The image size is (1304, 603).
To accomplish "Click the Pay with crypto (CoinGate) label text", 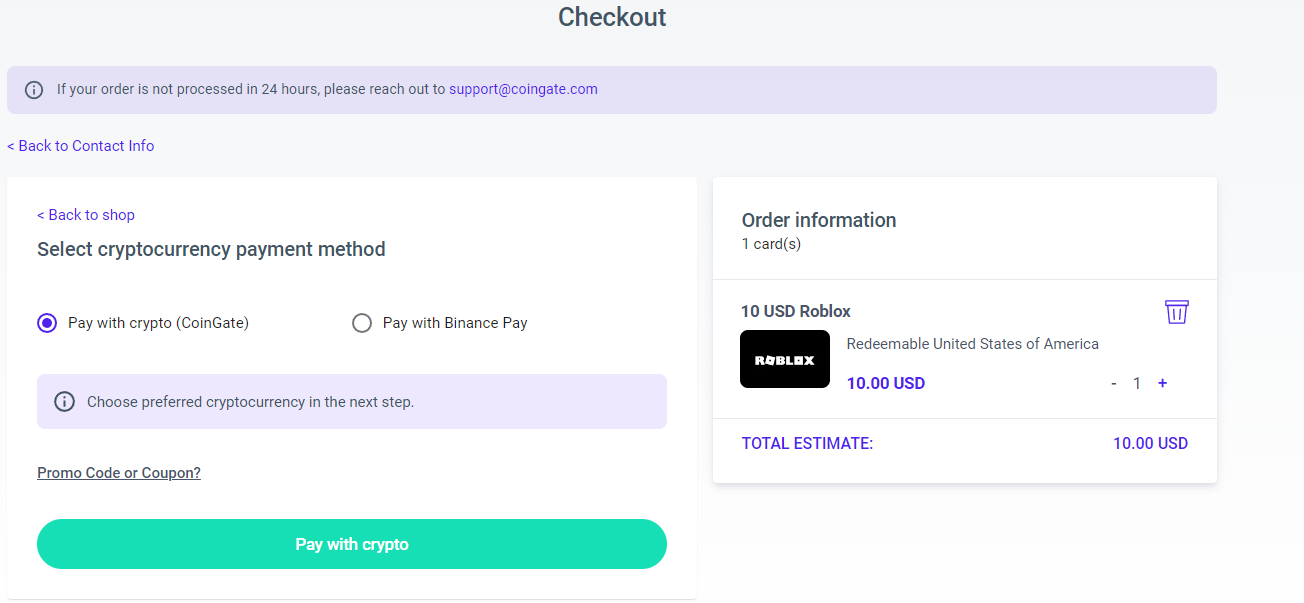I will coord(158,323).
